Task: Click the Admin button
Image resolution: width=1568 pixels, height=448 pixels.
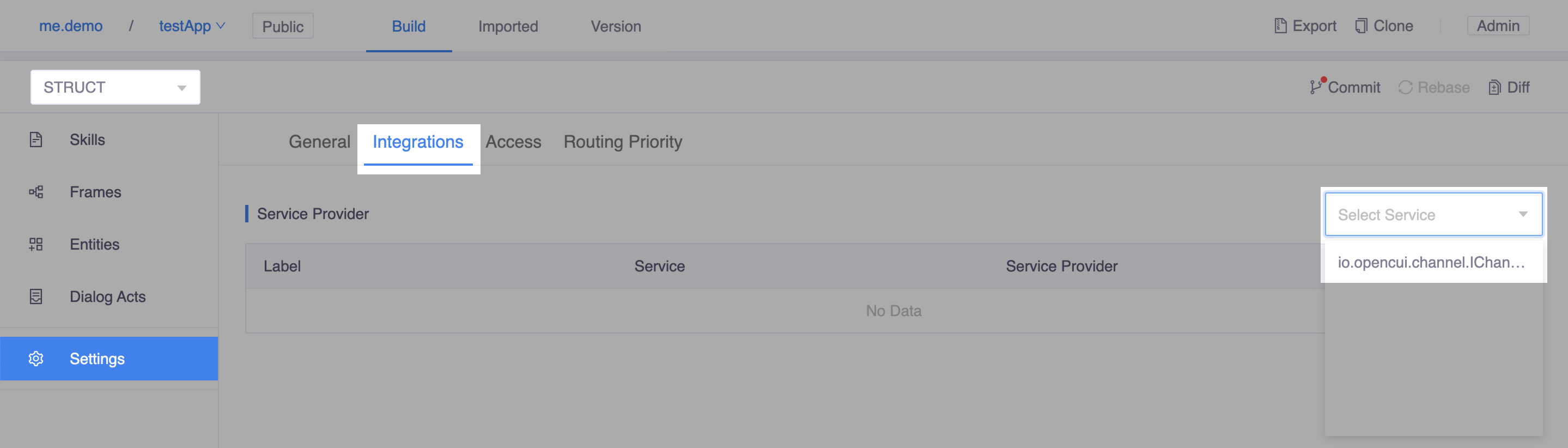Action: [x=1498, y=26]
